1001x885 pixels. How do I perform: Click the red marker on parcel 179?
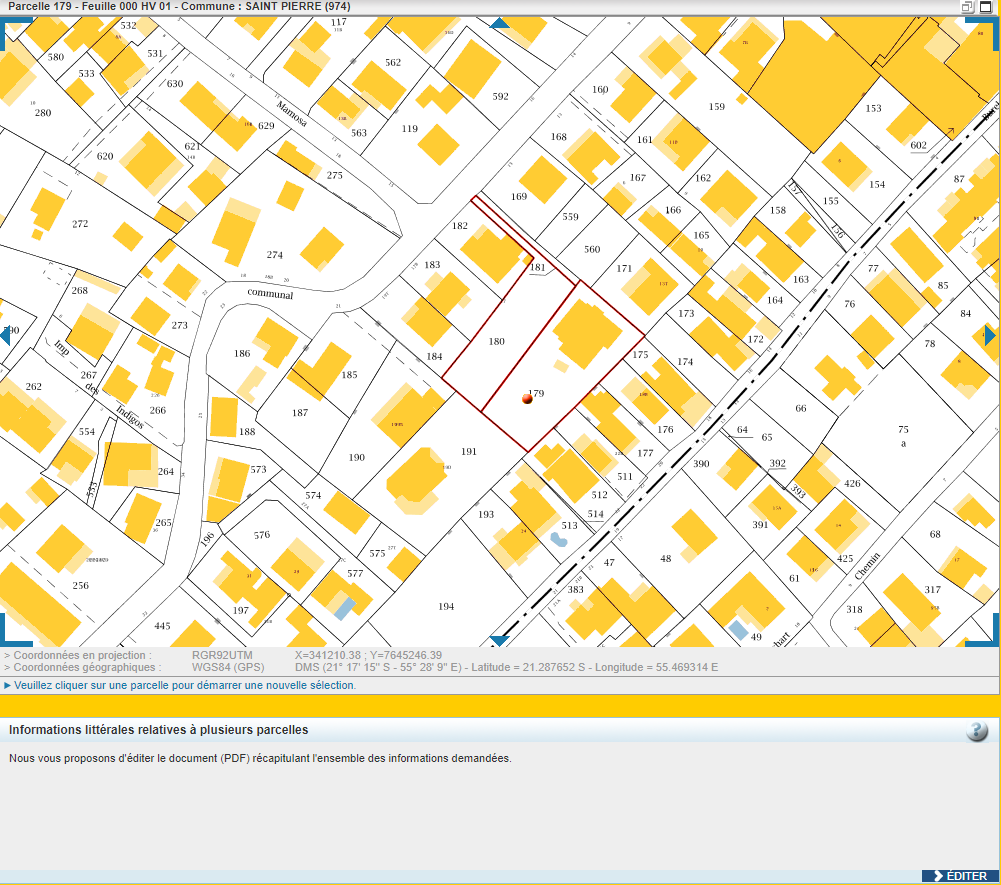[527, 399]
